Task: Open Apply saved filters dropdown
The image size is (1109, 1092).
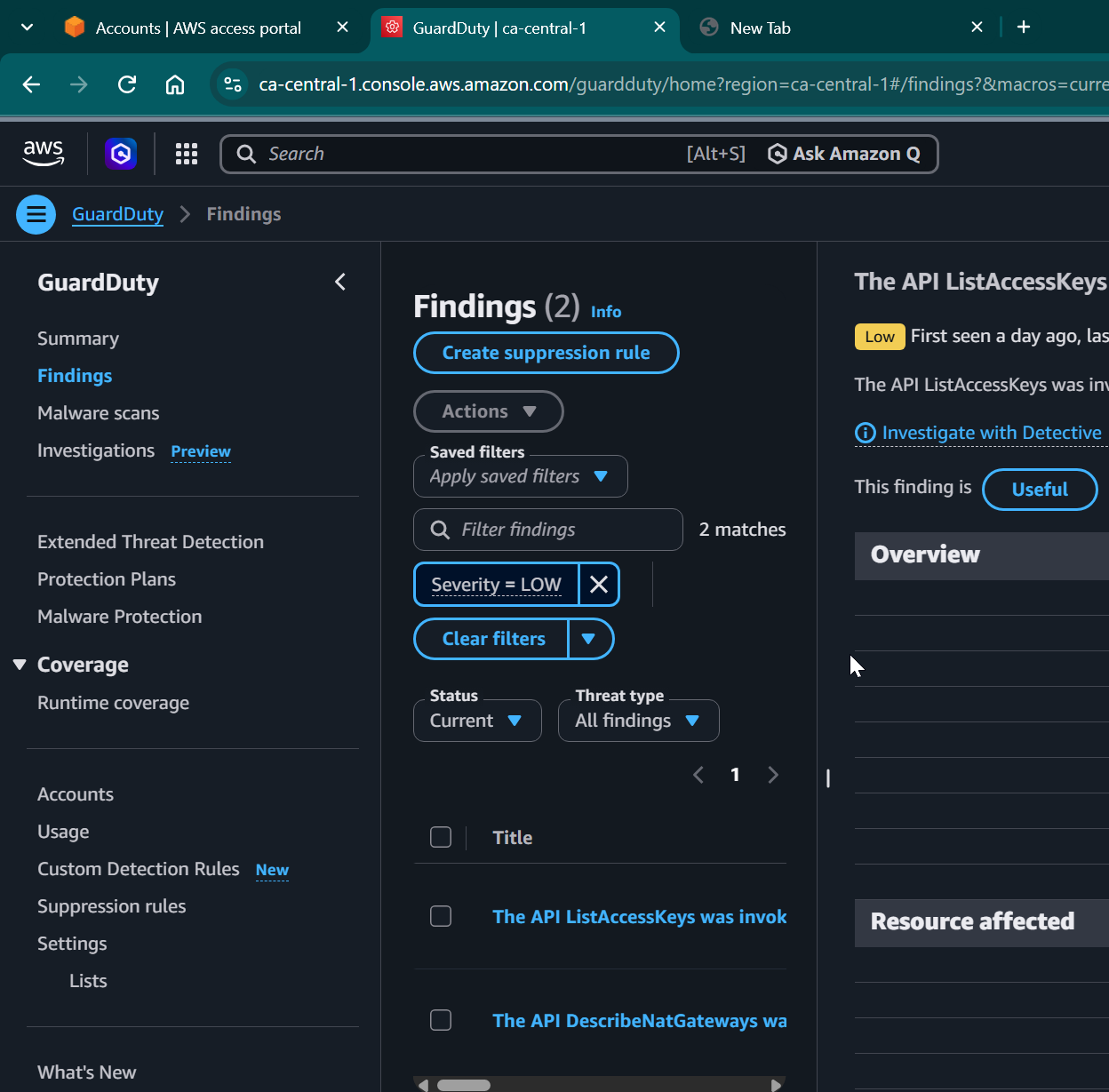Action: 521,476
